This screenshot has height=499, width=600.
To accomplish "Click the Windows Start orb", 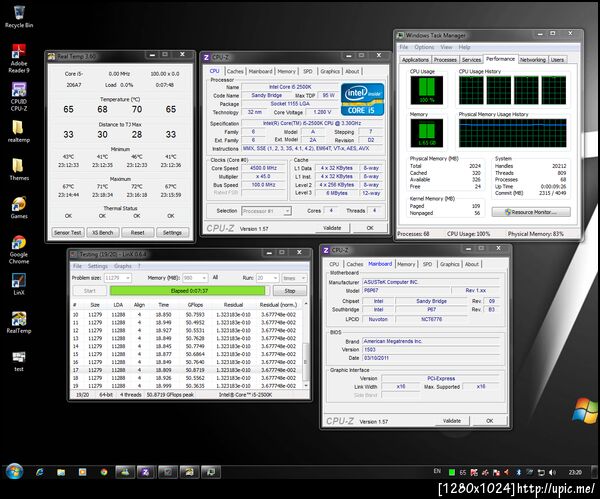I will 13,471.
